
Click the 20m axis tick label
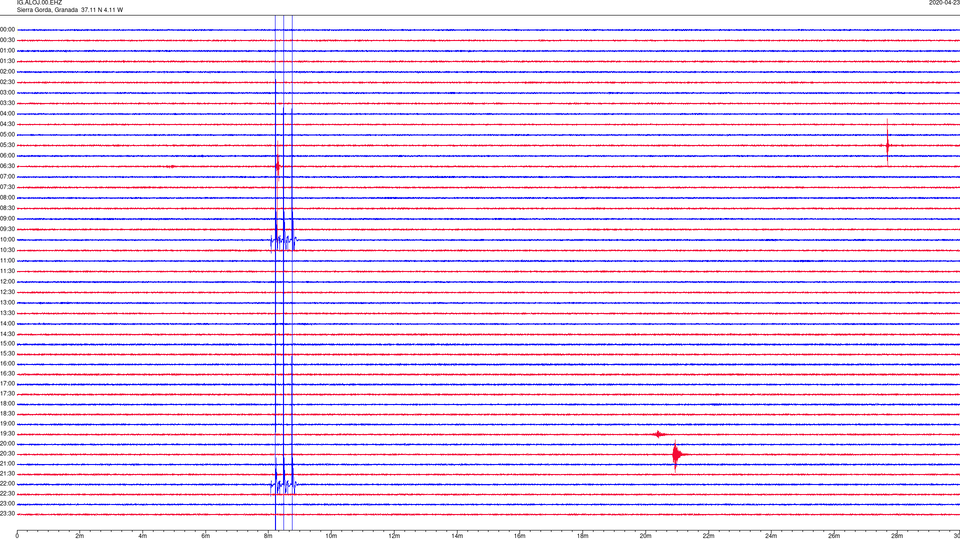(x=645, y=536)
